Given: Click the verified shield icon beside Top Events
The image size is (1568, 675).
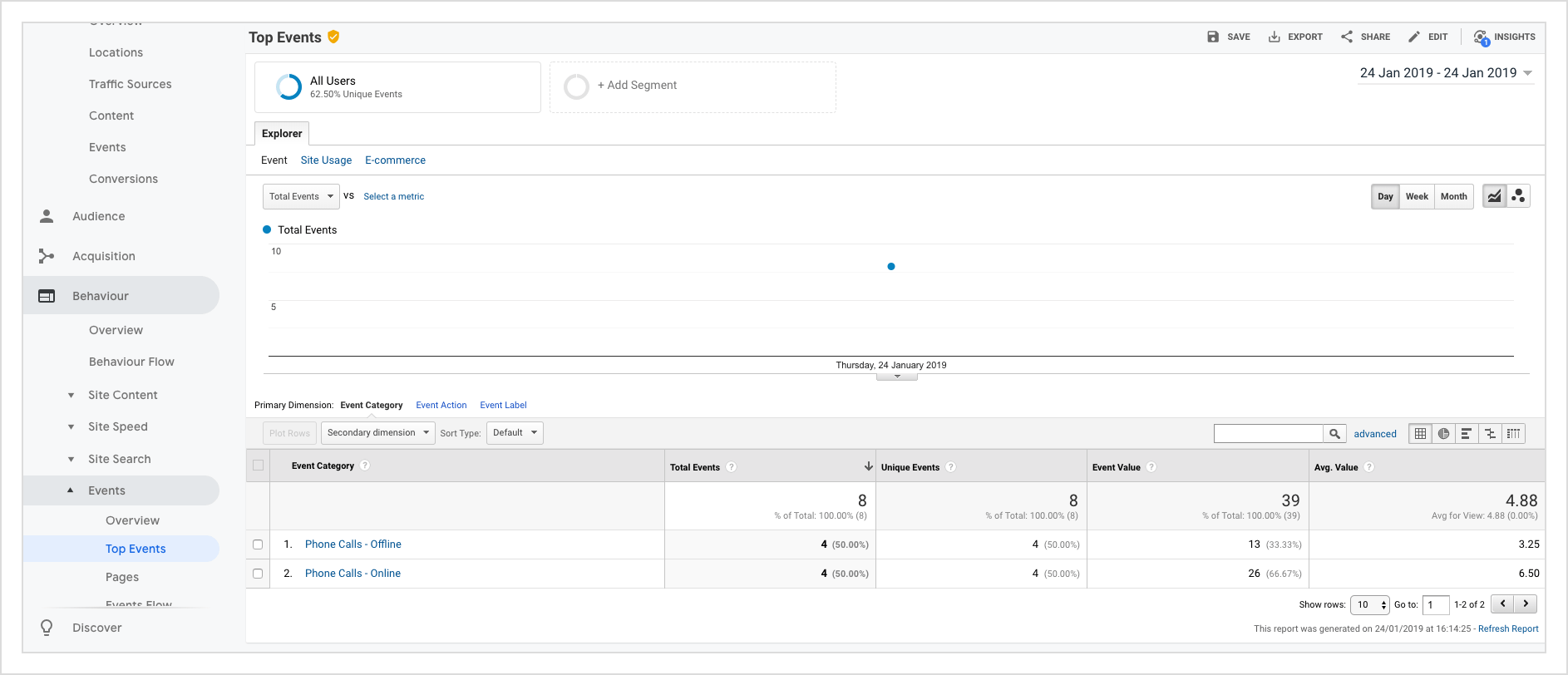Looking at the screenshot, I should [x=333, y=37].
